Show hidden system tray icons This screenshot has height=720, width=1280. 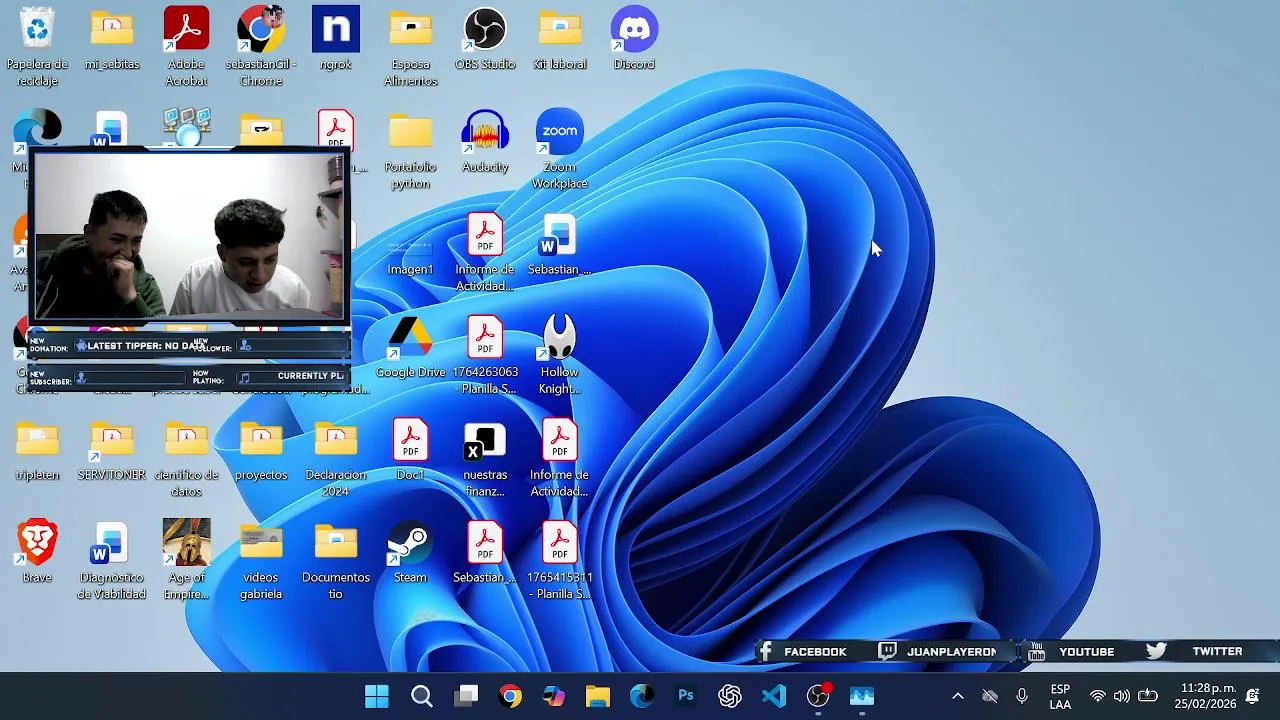click(x=957, y=696)
